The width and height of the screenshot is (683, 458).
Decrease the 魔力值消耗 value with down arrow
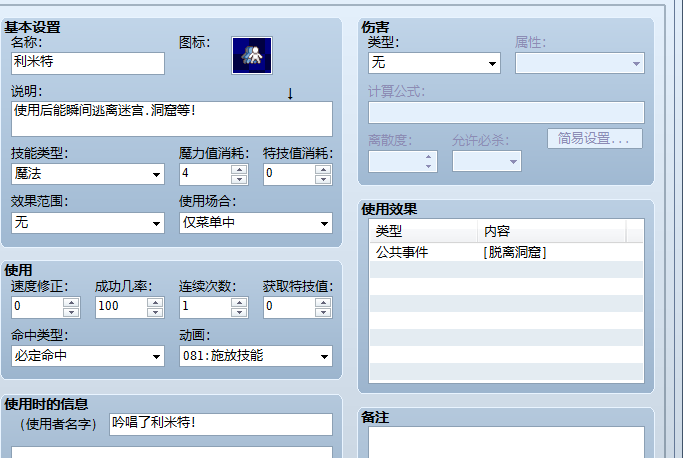pyautogui.click(x=239, y=179)
